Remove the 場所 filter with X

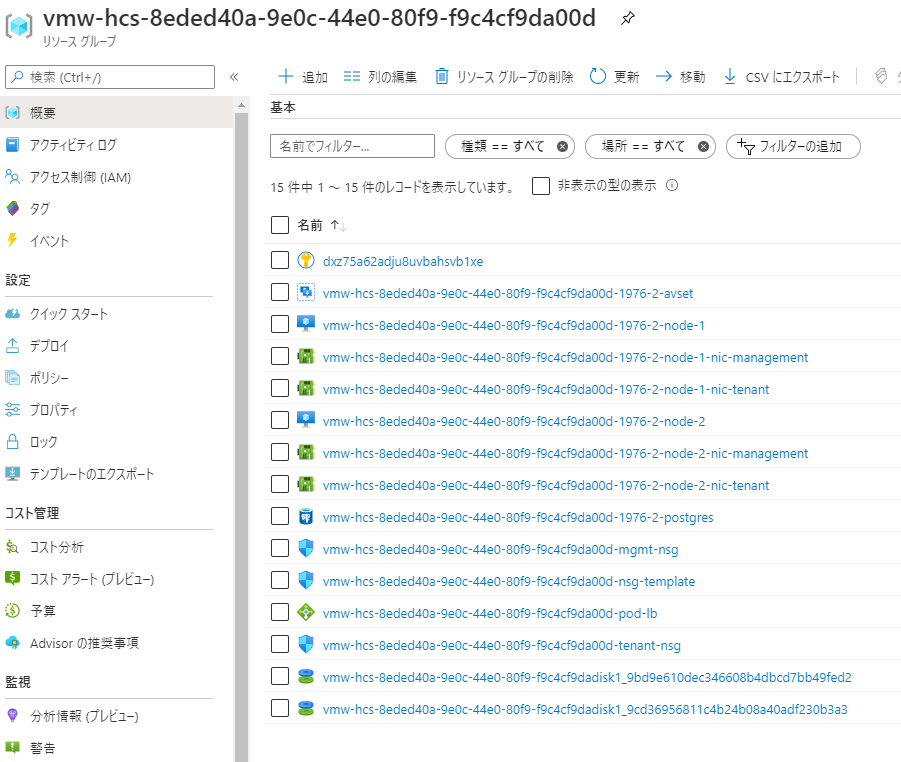pyautogui.click(x=703, y=147)
